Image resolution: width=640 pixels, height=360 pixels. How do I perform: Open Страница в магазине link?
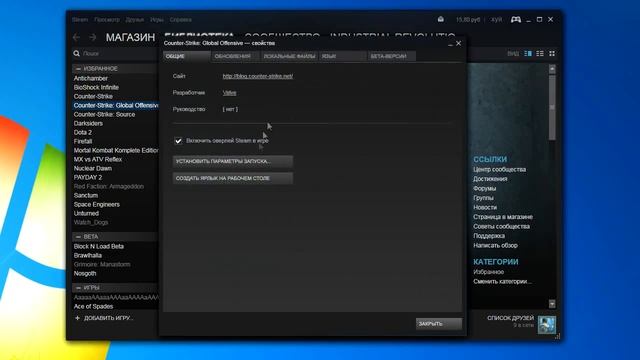(503, 217)
